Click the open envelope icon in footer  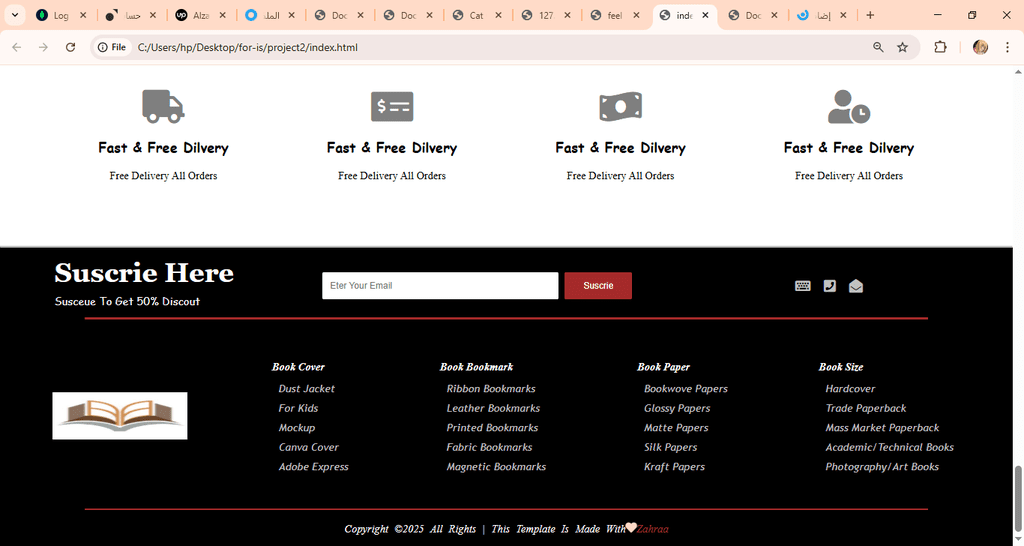click(x=856, y=286)
